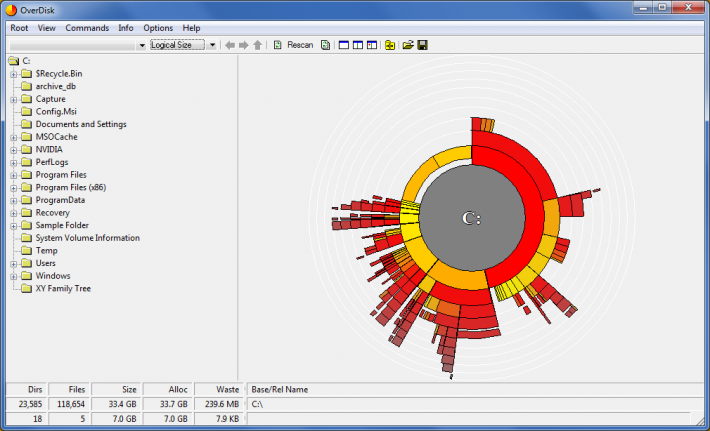This screenshot has height=431, width=710.
Task: Open the Info menu
Action: pyautogui.click(x=126, y=28)
